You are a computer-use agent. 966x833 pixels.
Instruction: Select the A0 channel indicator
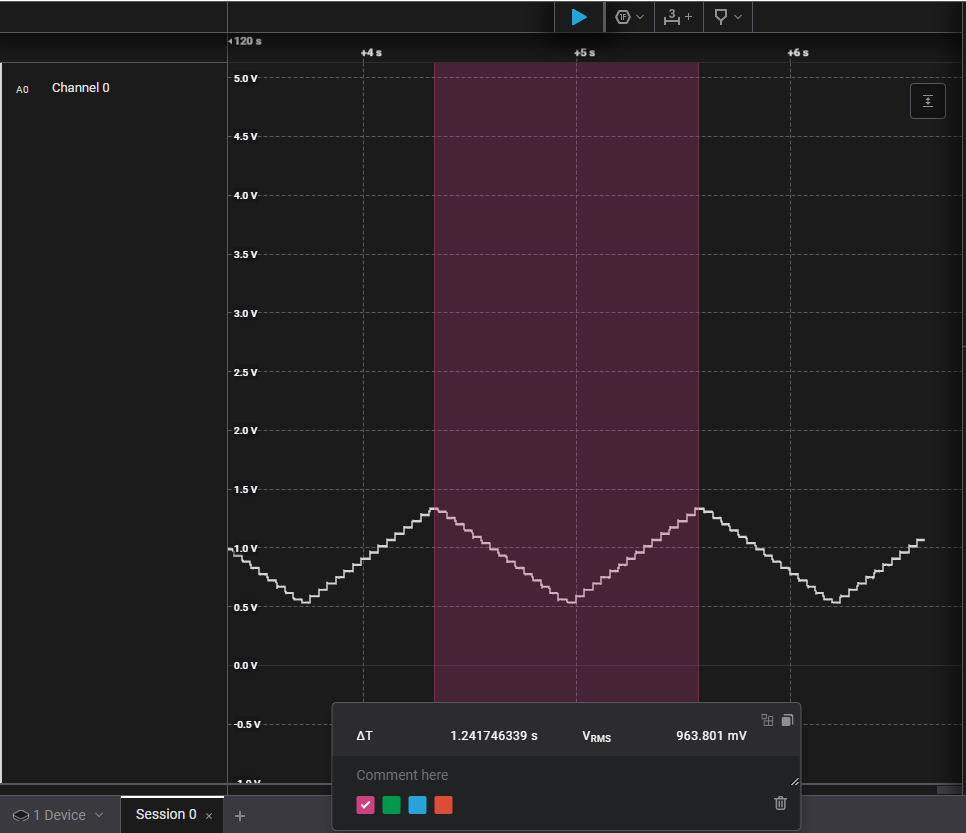[x=22, y=89]
